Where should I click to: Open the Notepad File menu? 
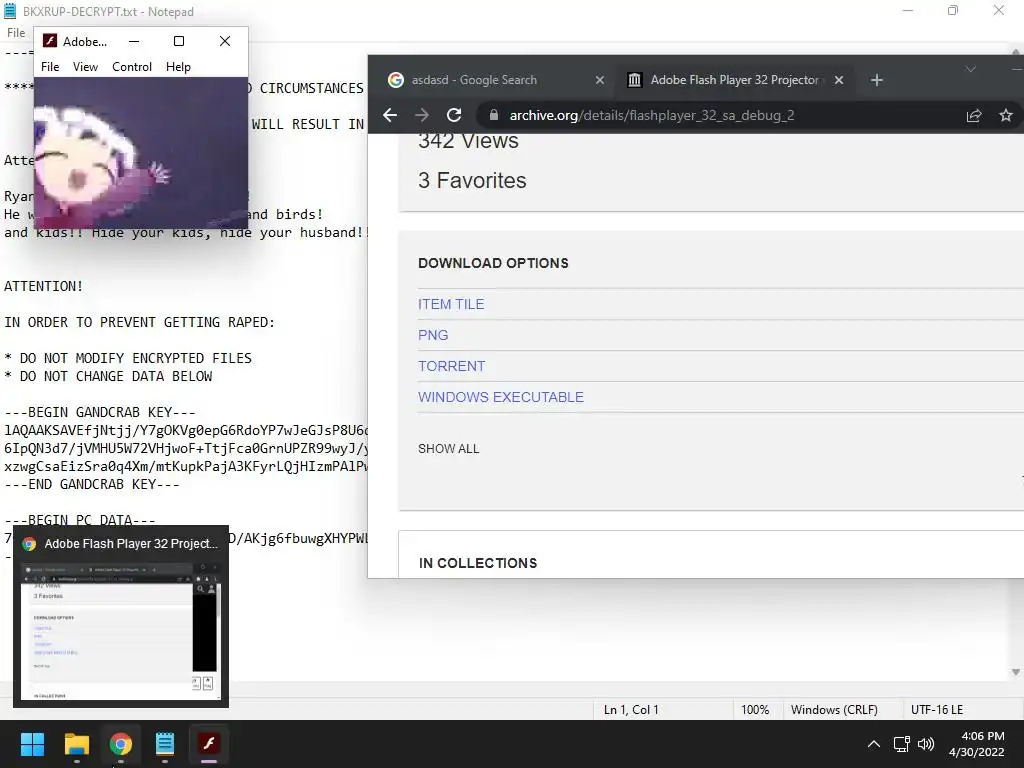click(16, 33)
